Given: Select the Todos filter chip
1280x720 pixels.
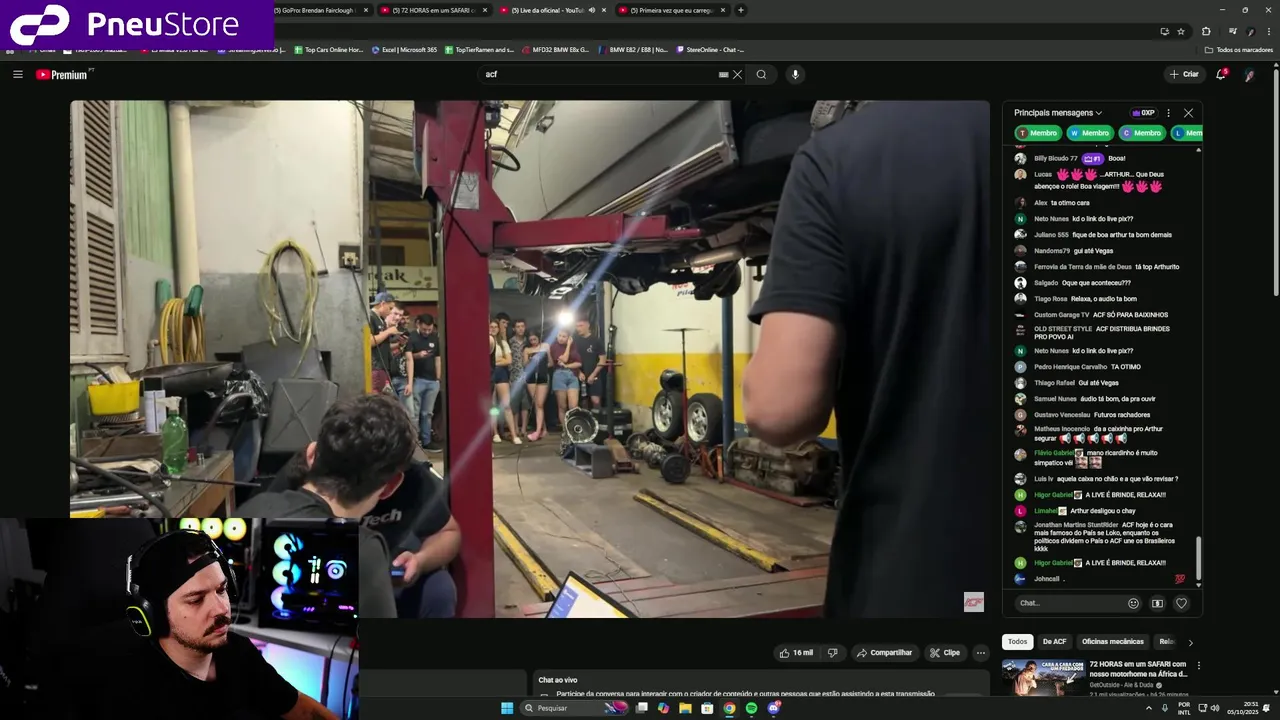Looking at the screenshot, I should coord(1017,642).
